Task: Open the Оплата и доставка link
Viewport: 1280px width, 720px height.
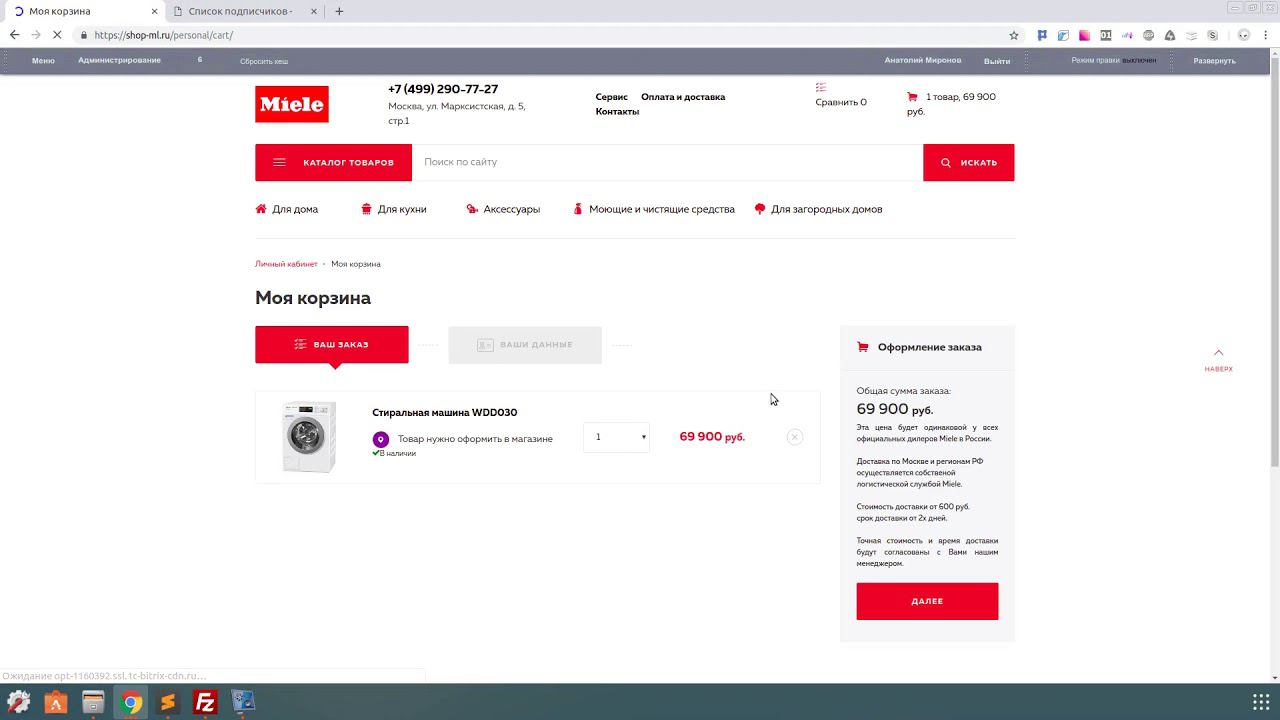Action: pos(683,97)
